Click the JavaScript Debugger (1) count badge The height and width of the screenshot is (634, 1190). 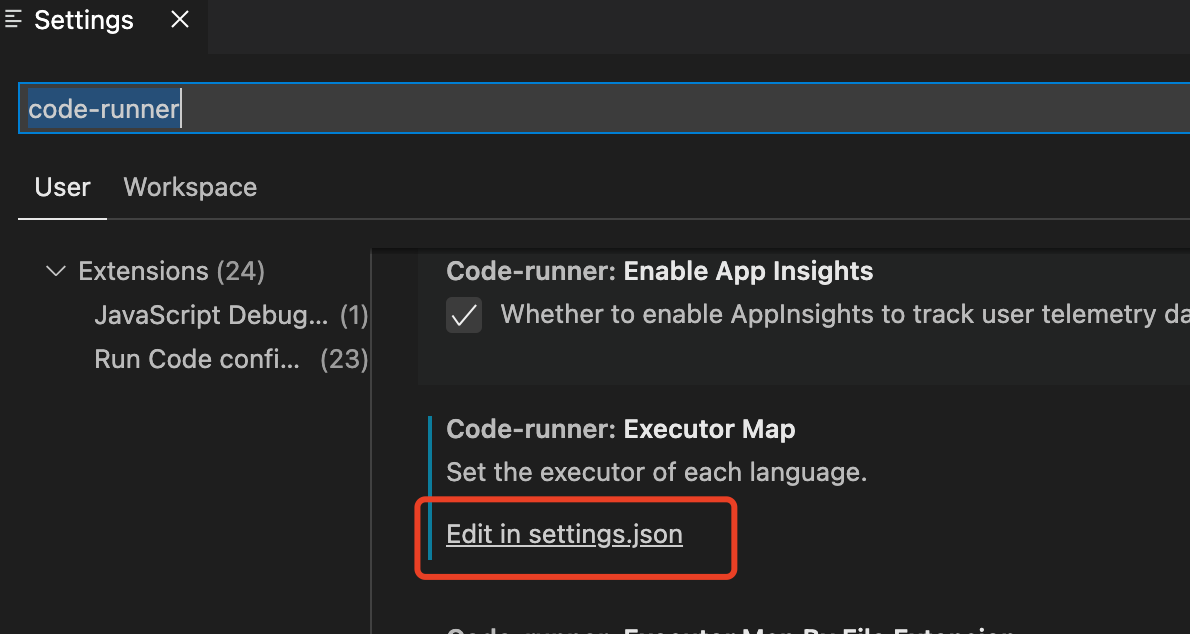point(354,316)
